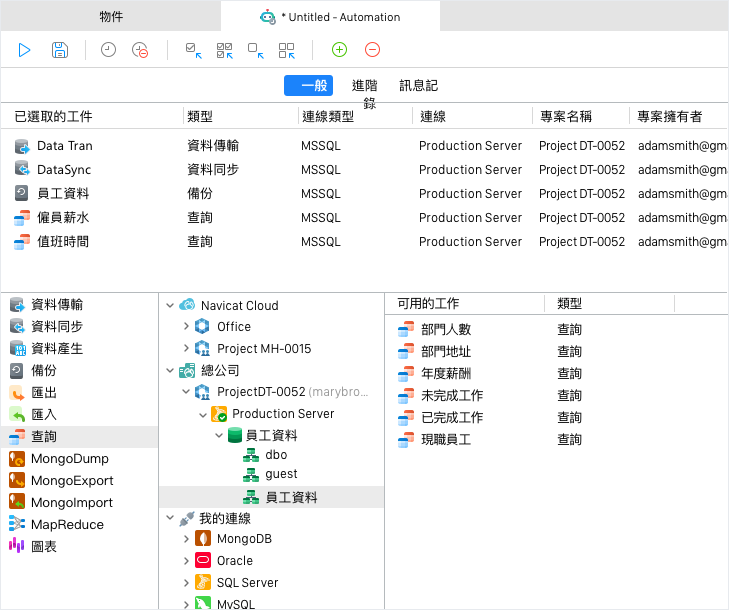Click the select all jobs checkmark icon

225,50
